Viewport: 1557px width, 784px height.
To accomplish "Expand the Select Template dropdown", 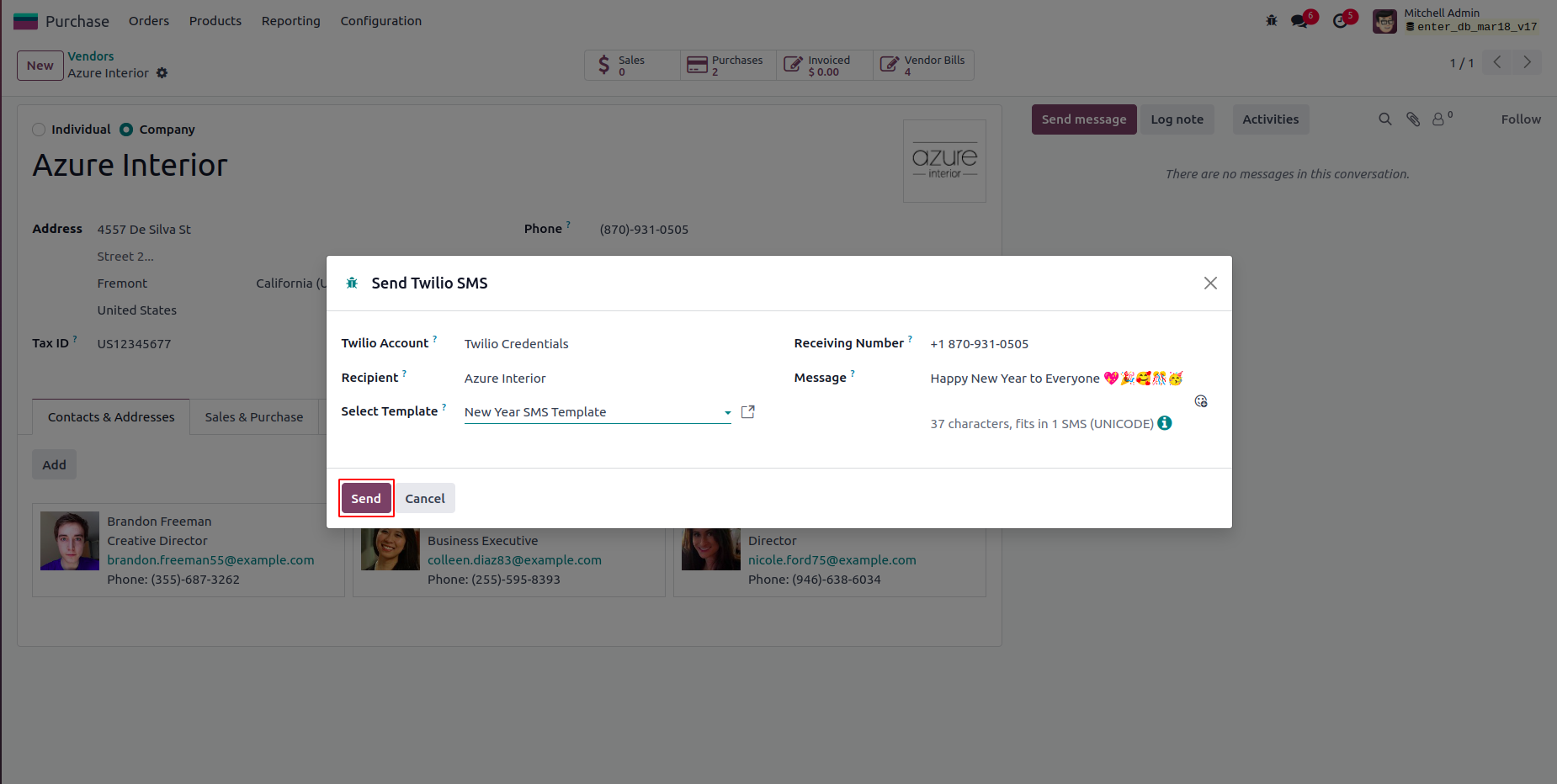I will click(x=727, y=413).
